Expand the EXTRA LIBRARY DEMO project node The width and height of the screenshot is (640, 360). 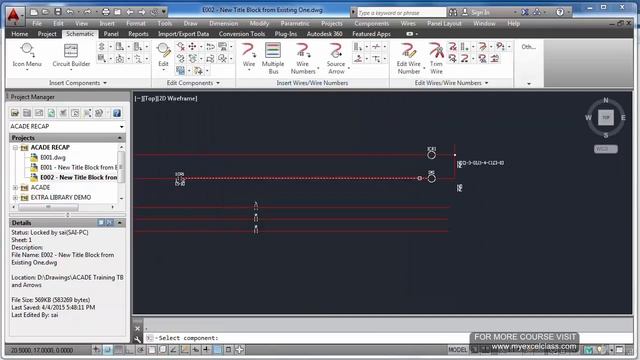pos(15,198)
